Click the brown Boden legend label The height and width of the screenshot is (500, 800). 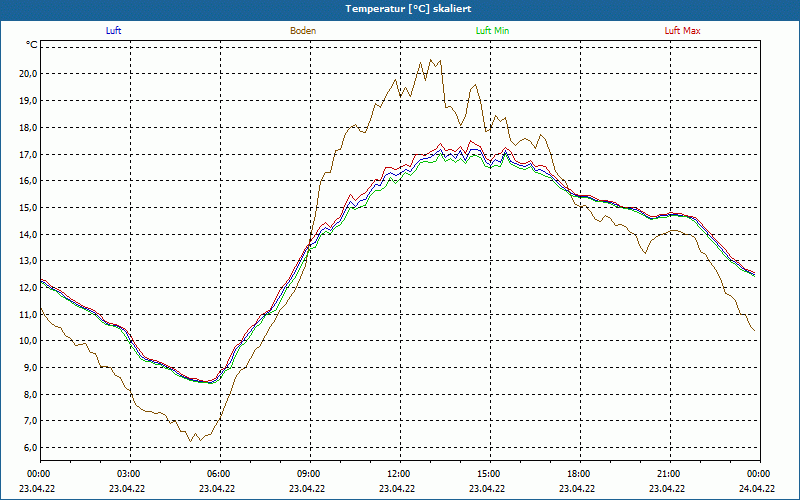point(303,31)
